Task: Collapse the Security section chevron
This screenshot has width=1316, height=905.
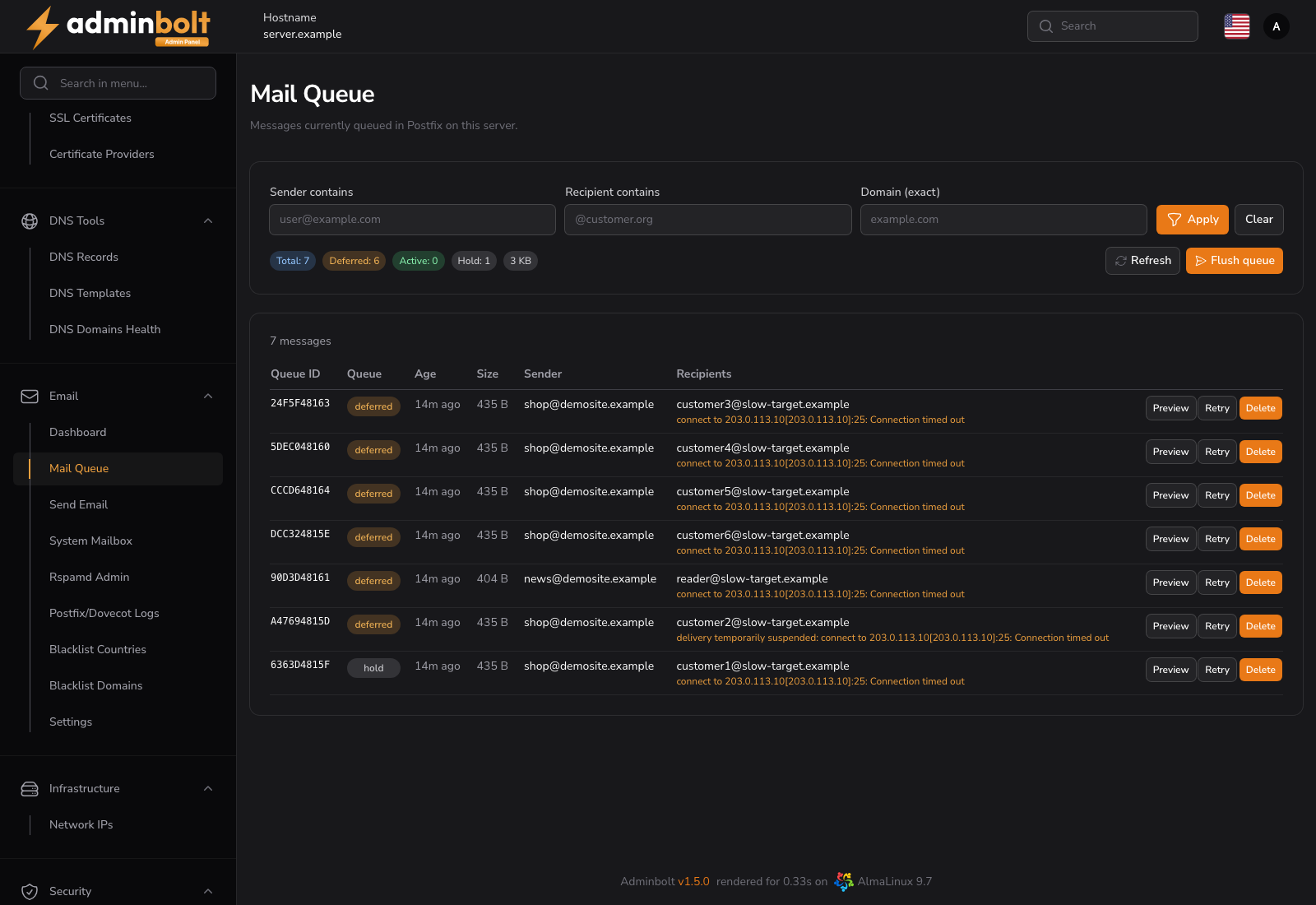Action: click(208, 892)
